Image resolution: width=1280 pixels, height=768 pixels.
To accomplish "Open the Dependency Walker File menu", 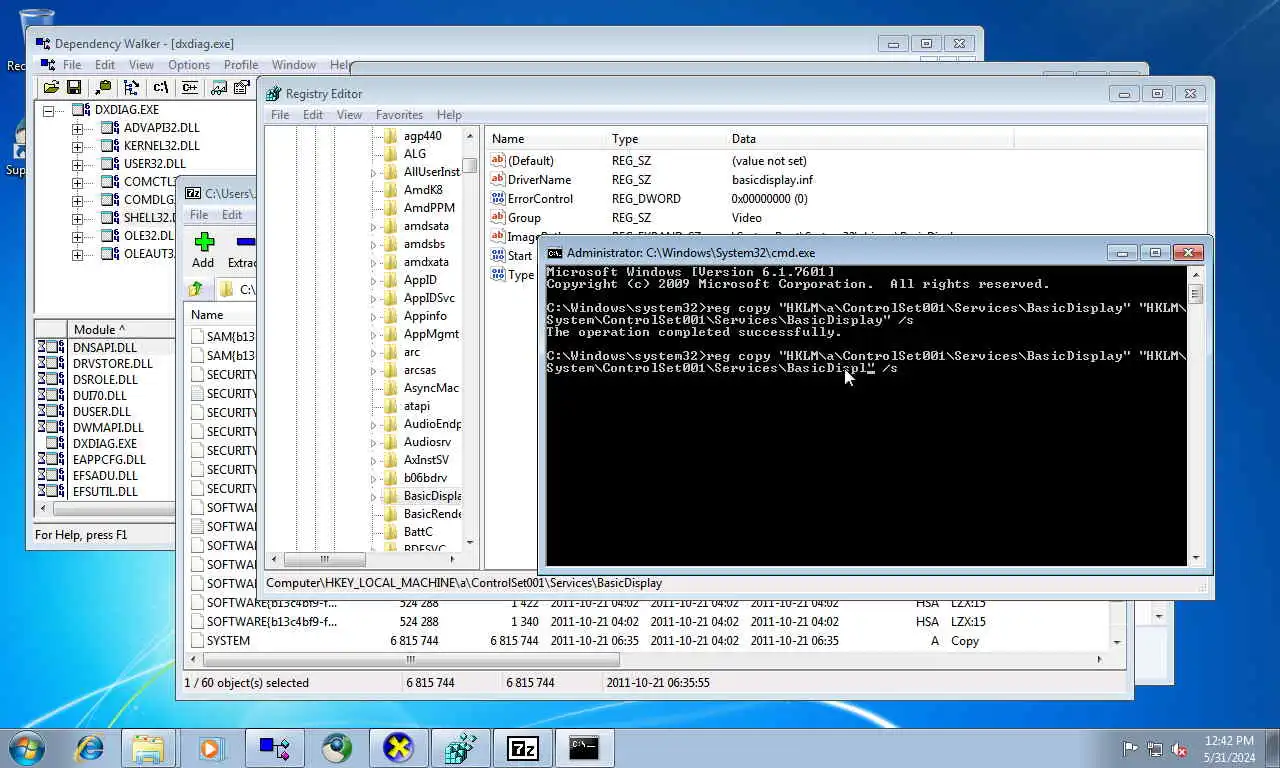I will pyautogui.click(x=72, y=64).
